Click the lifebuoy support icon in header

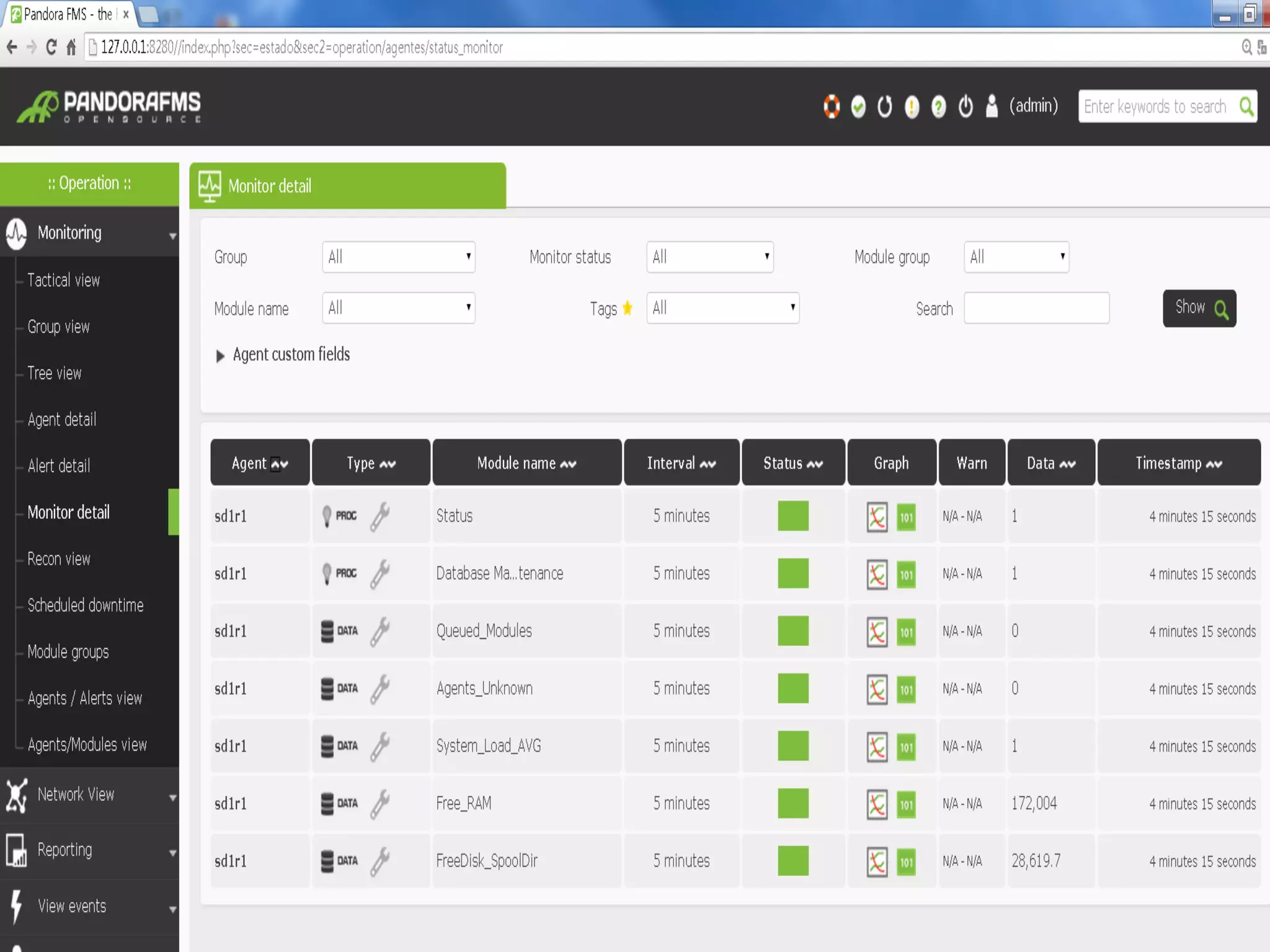pyautogui.click(x=831, y=107)
